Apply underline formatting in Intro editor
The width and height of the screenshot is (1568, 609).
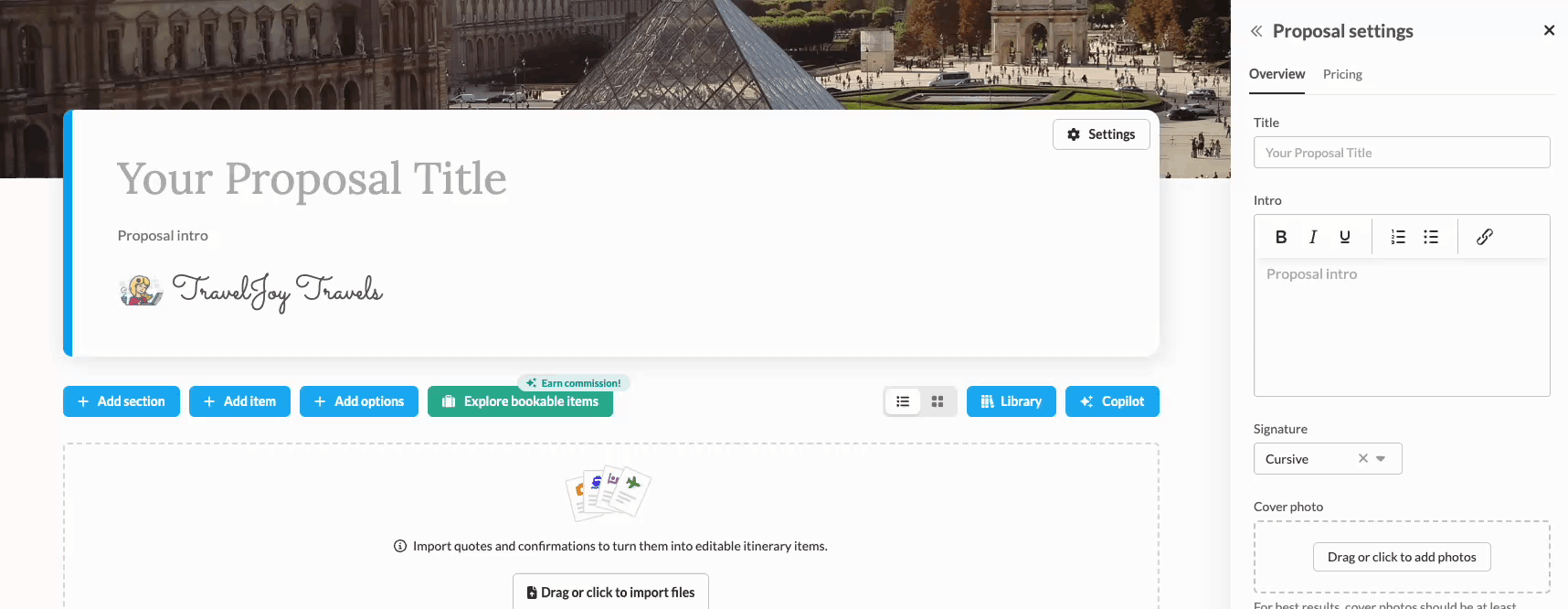1344,237
